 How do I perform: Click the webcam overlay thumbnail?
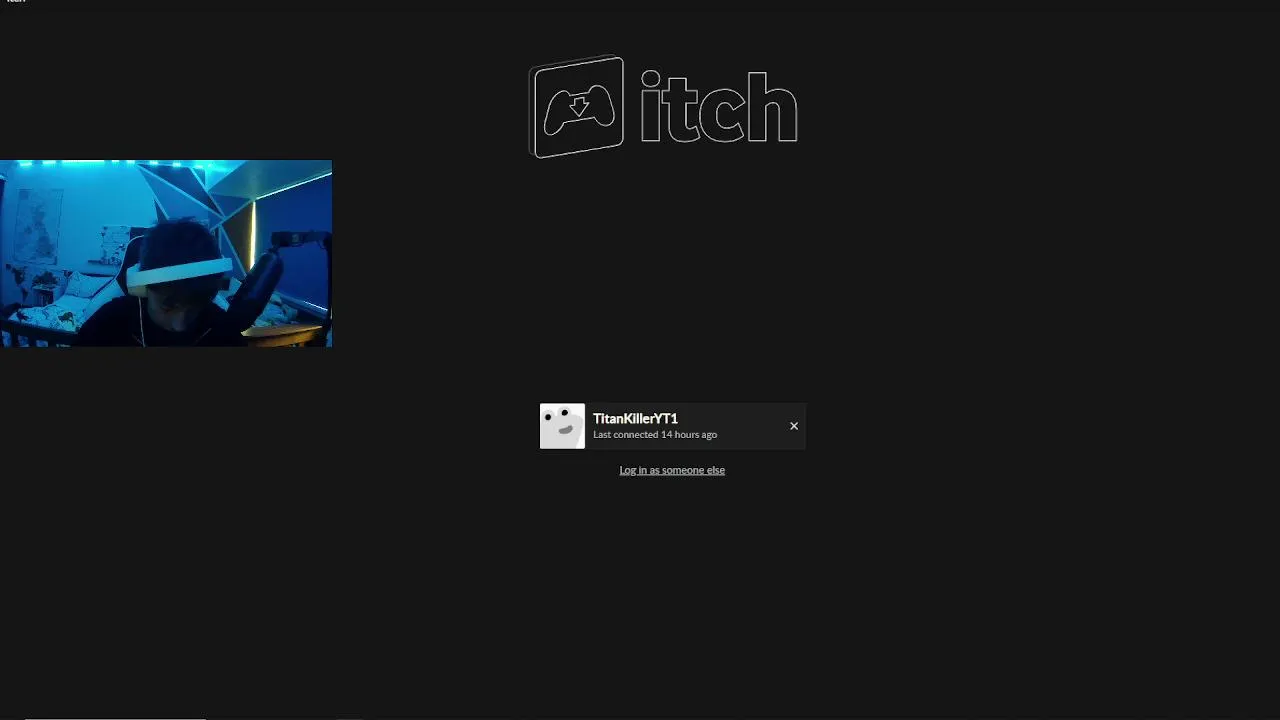point(166,253)
